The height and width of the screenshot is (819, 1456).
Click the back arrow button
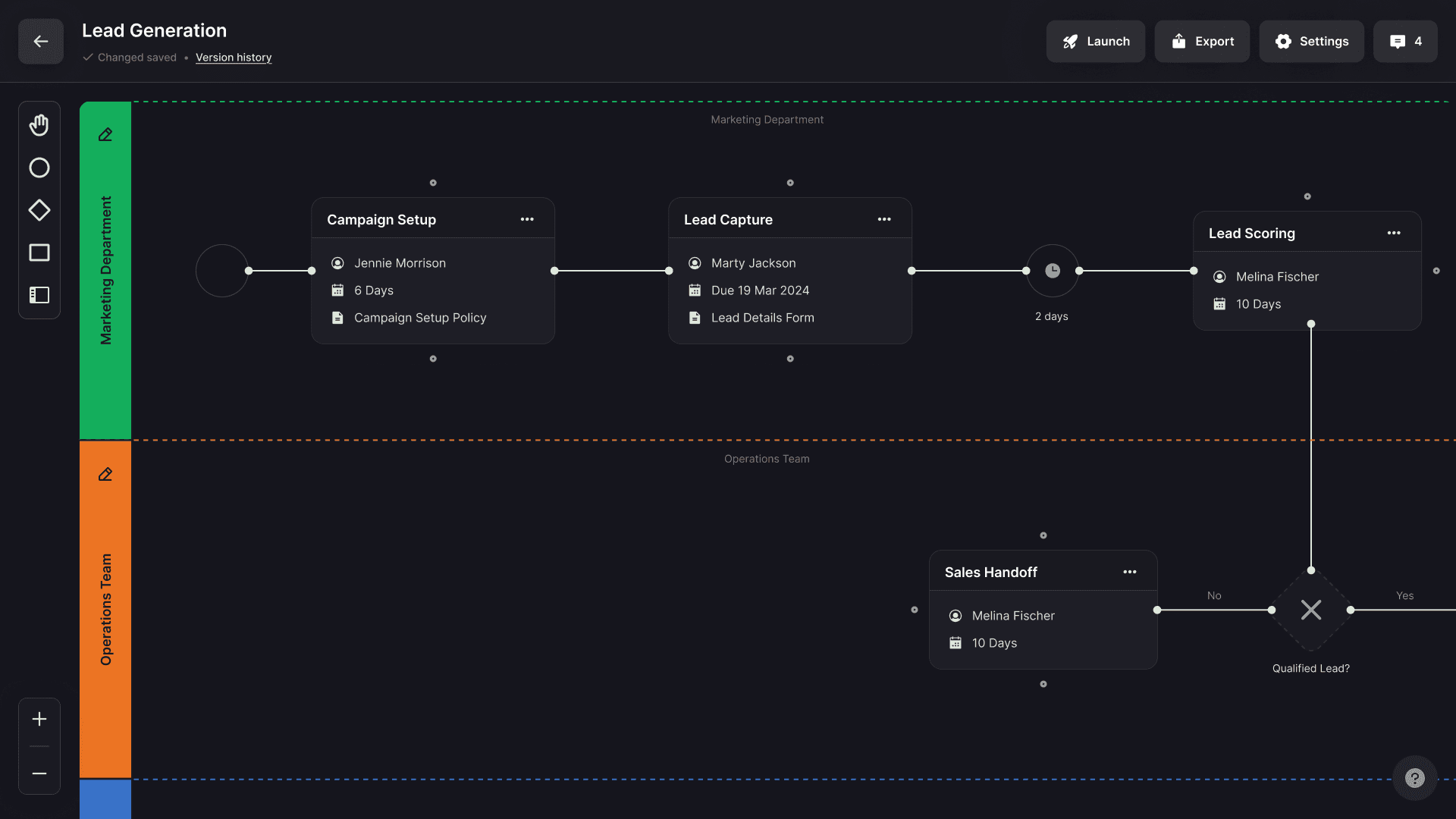click(41, 42)
